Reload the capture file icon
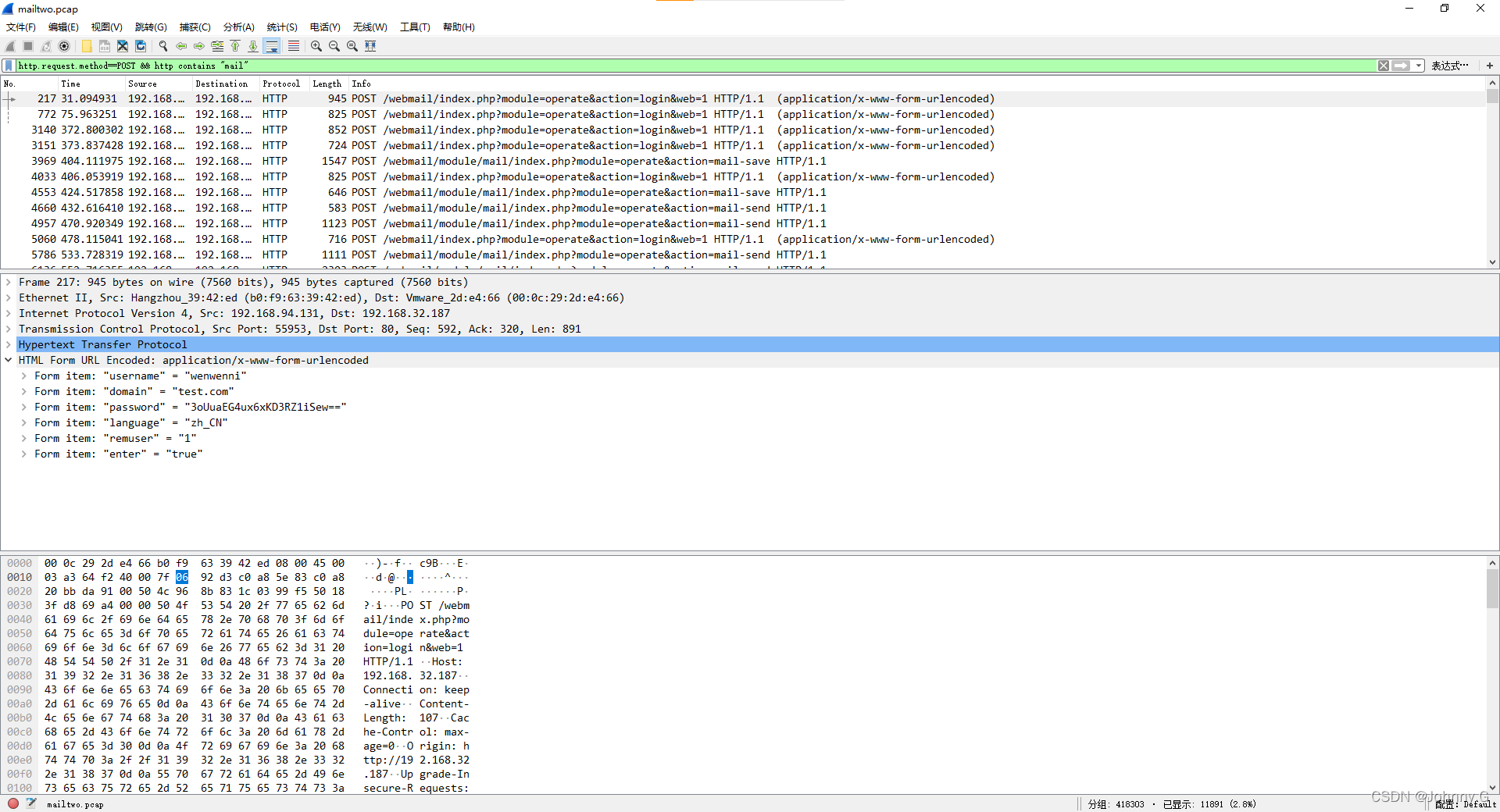 (141, 46)
